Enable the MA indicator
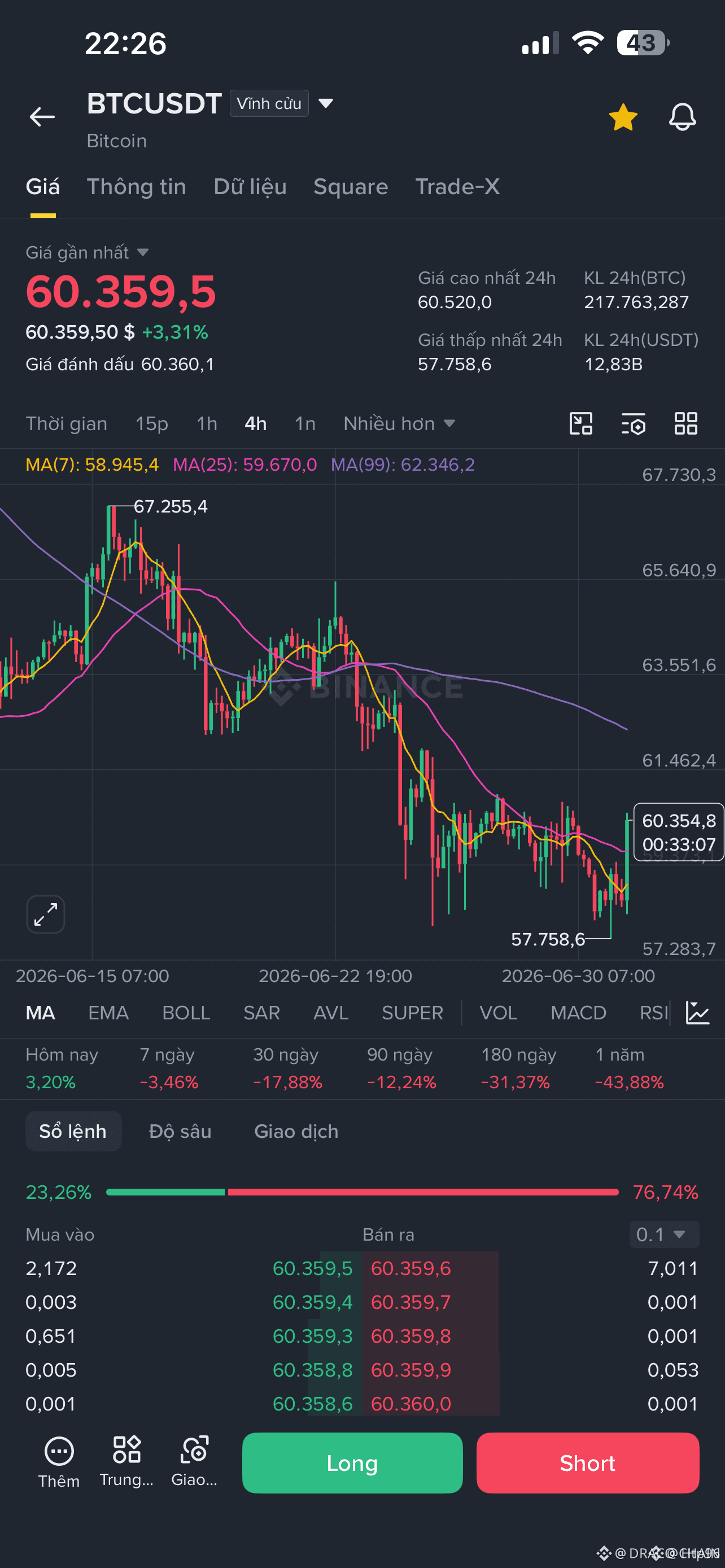The height and width of the screenshot is (1568, 725). click(x=40, y=1013)
